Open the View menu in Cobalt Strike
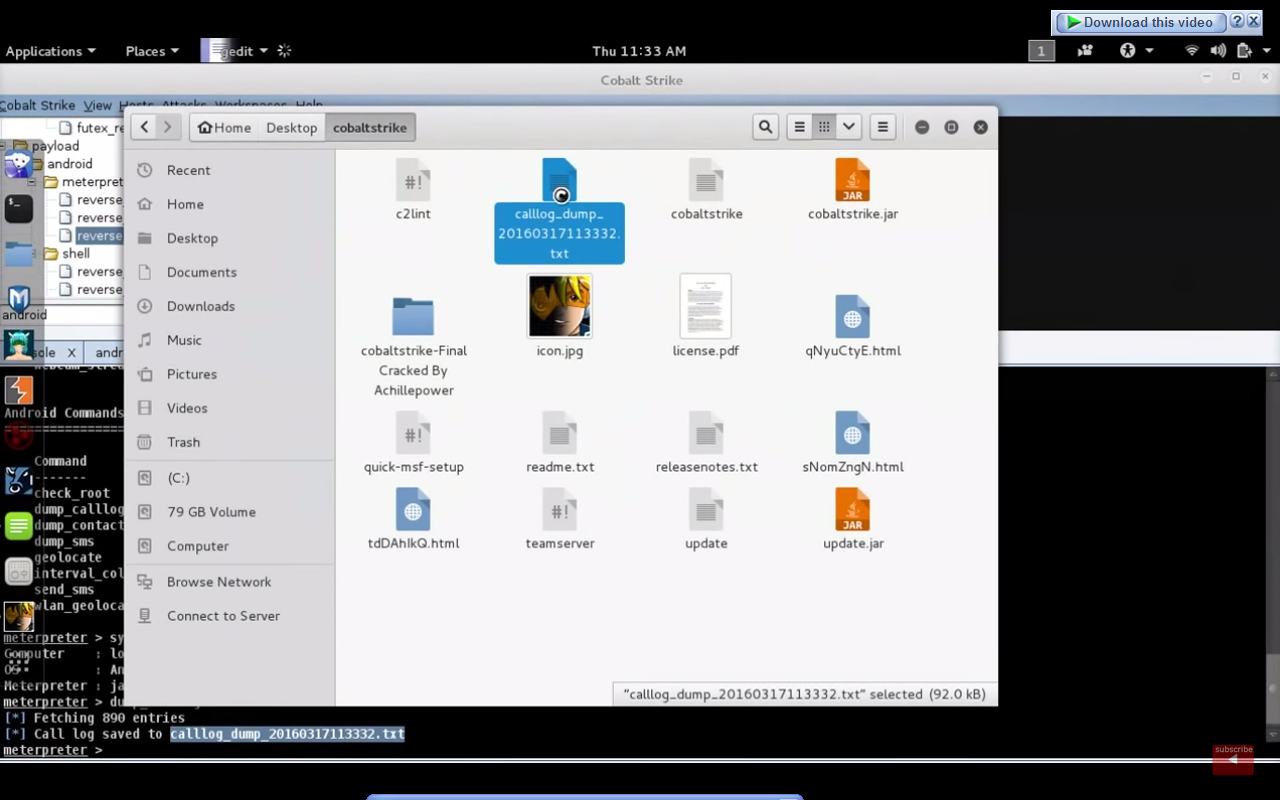The height and width of the screenshot is (800, 1280). 97,105
